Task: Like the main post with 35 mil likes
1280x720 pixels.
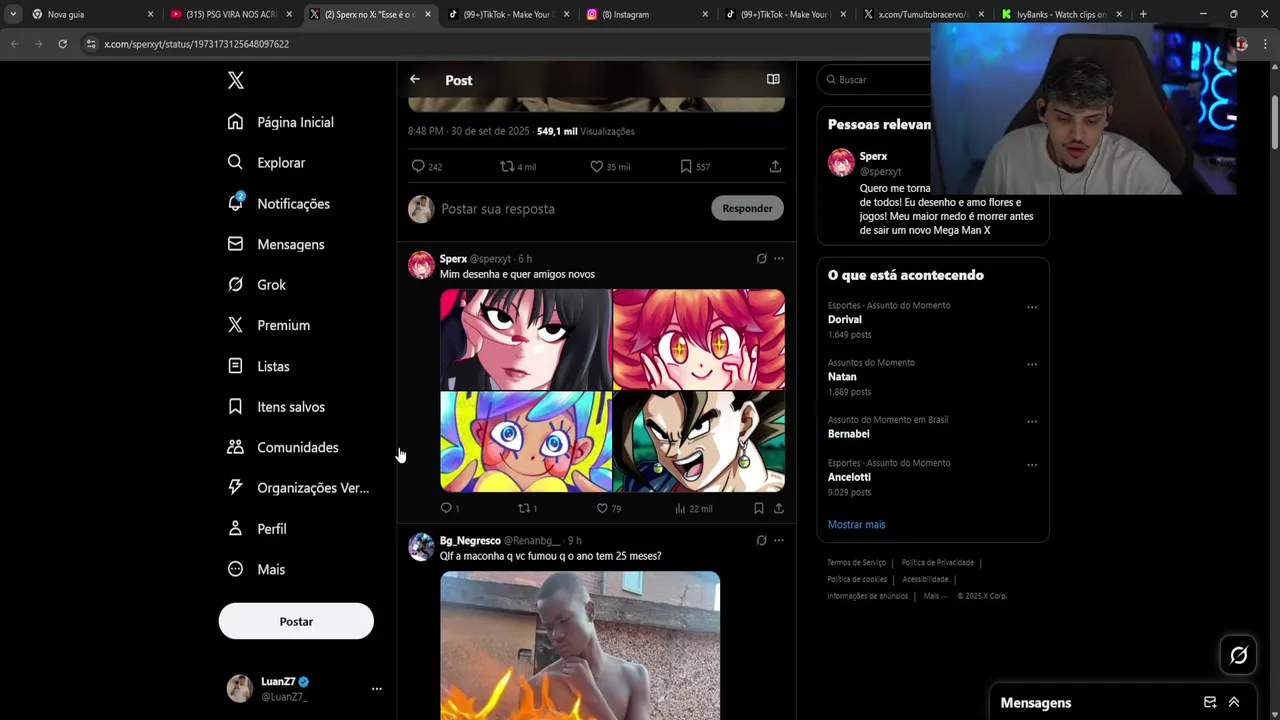Action: [x=609, y=167]
